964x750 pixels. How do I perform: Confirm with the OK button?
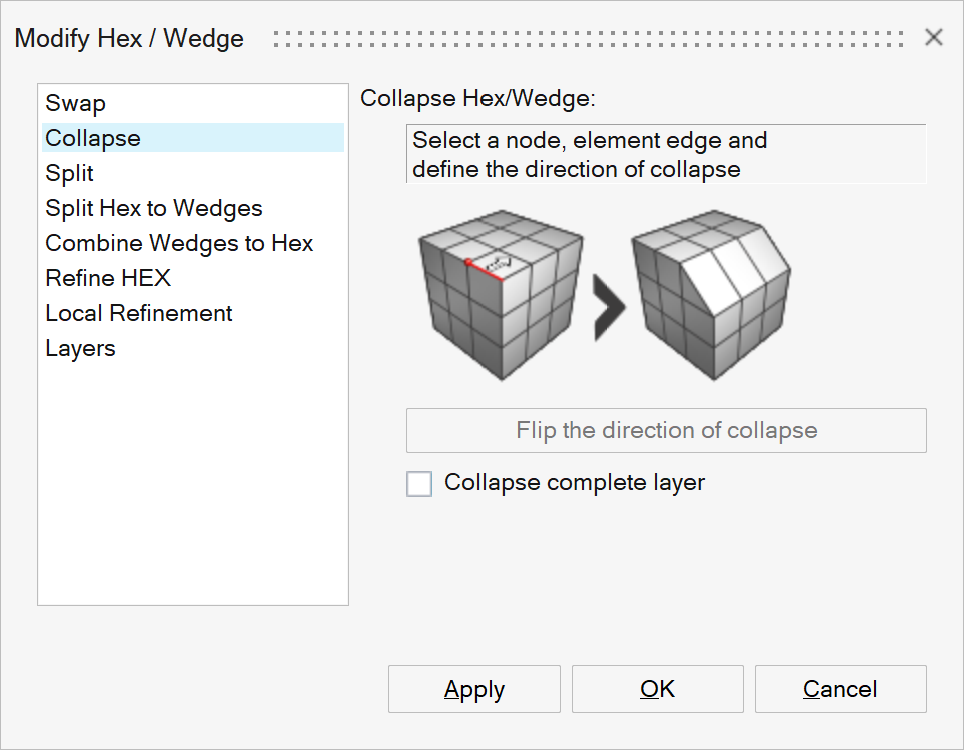[657, 689]
